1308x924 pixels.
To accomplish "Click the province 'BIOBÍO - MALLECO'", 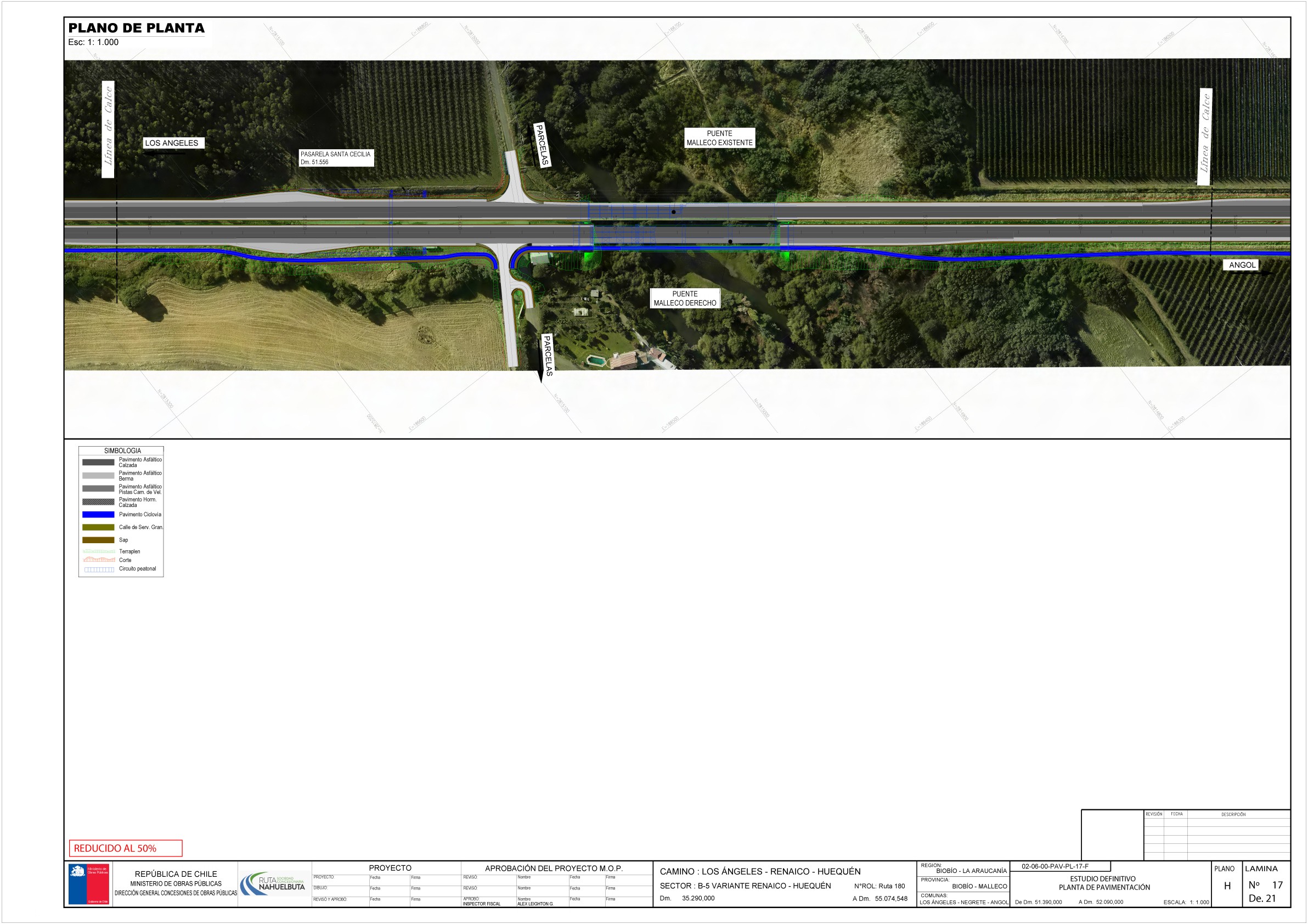I will coord(979,886).
